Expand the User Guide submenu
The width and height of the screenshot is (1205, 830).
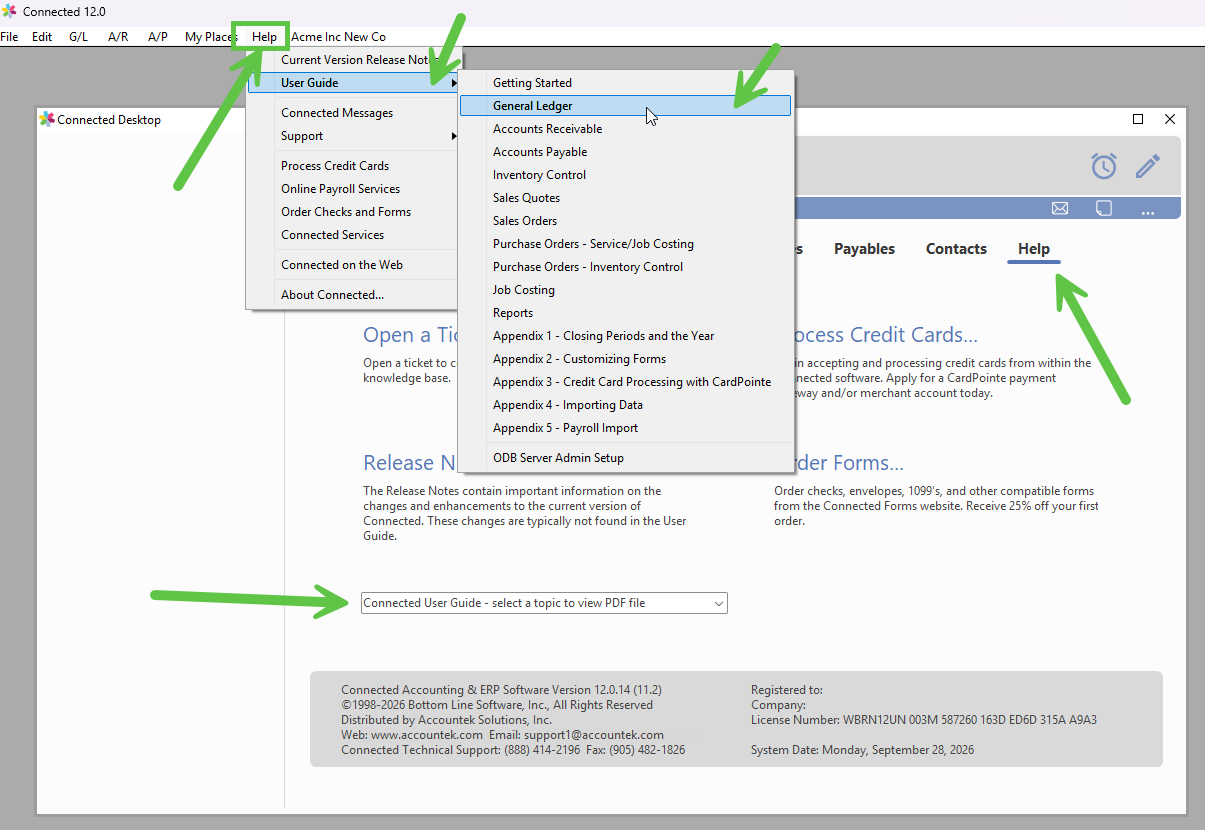(354, 83)
